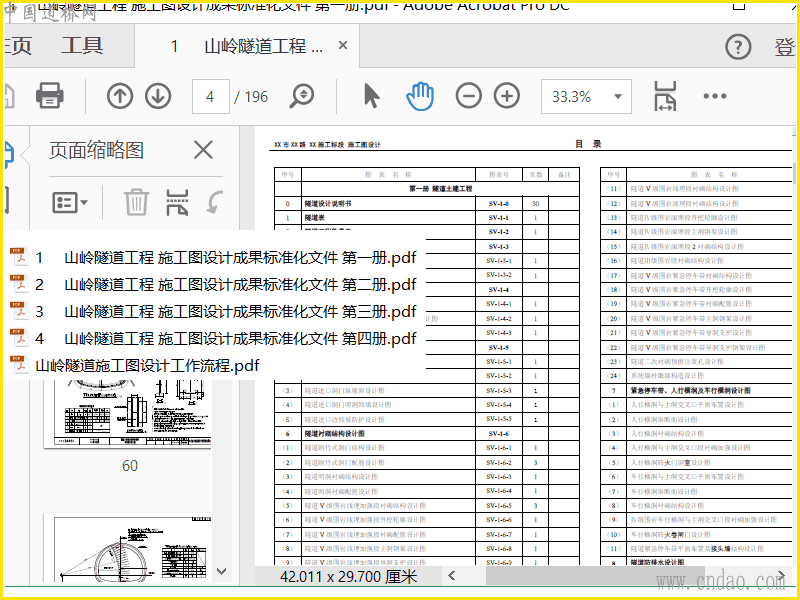Activate the hand pan tool
Screen dimensions: 800x600
420,96
